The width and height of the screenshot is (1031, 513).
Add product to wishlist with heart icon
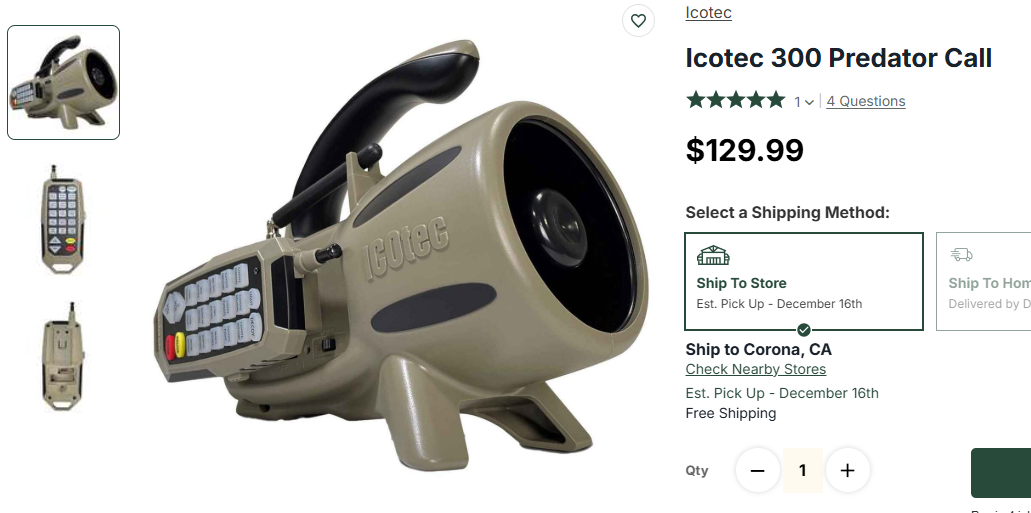point(638,21)
